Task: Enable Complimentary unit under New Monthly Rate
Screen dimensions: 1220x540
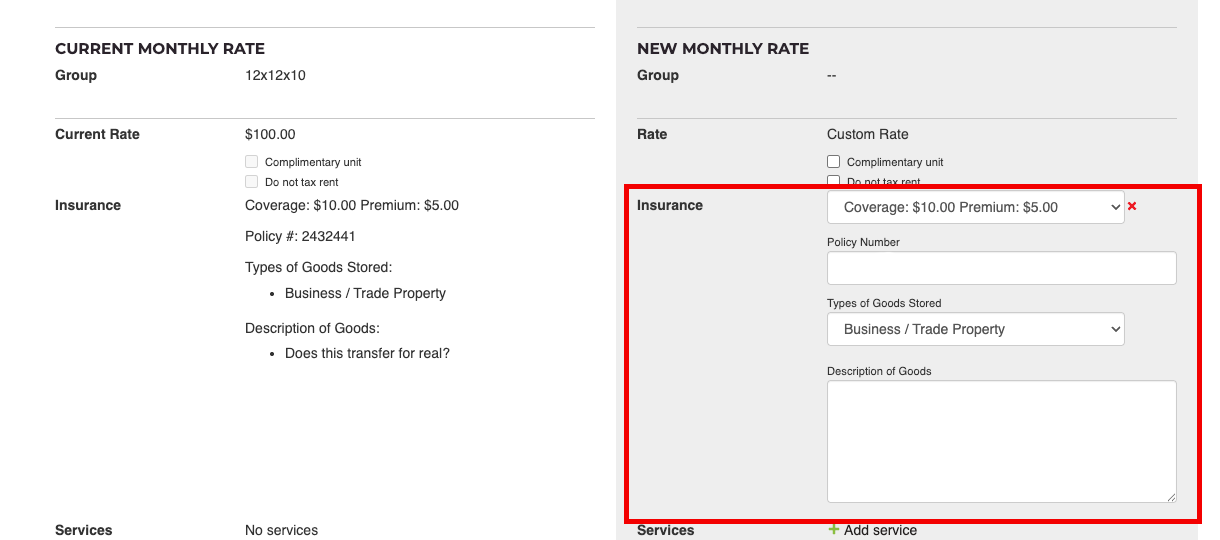Action: (x=833, y=162)
